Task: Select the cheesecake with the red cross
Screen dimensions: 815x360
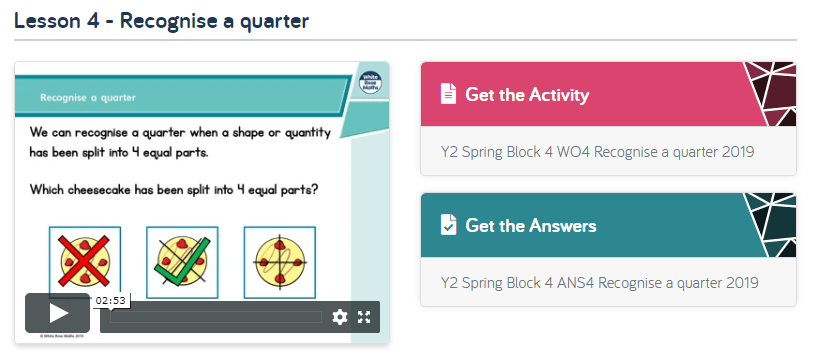Action: point(85,262)
